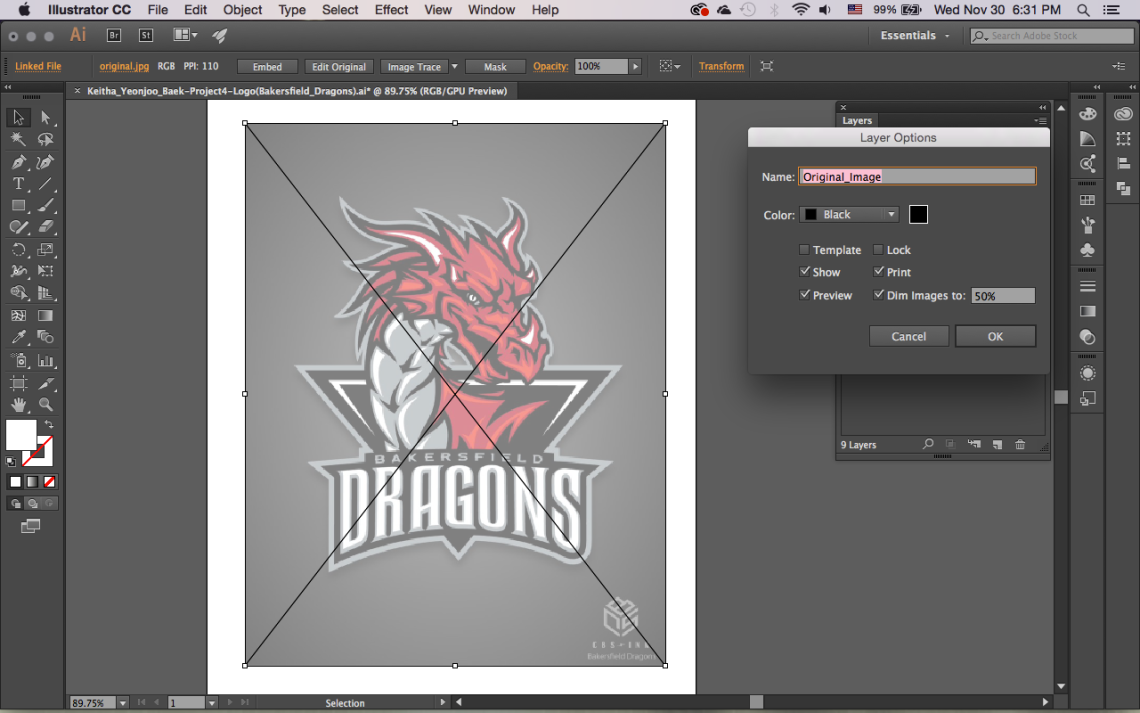
Task: Open the Apple menu
Action: point(24,9)
